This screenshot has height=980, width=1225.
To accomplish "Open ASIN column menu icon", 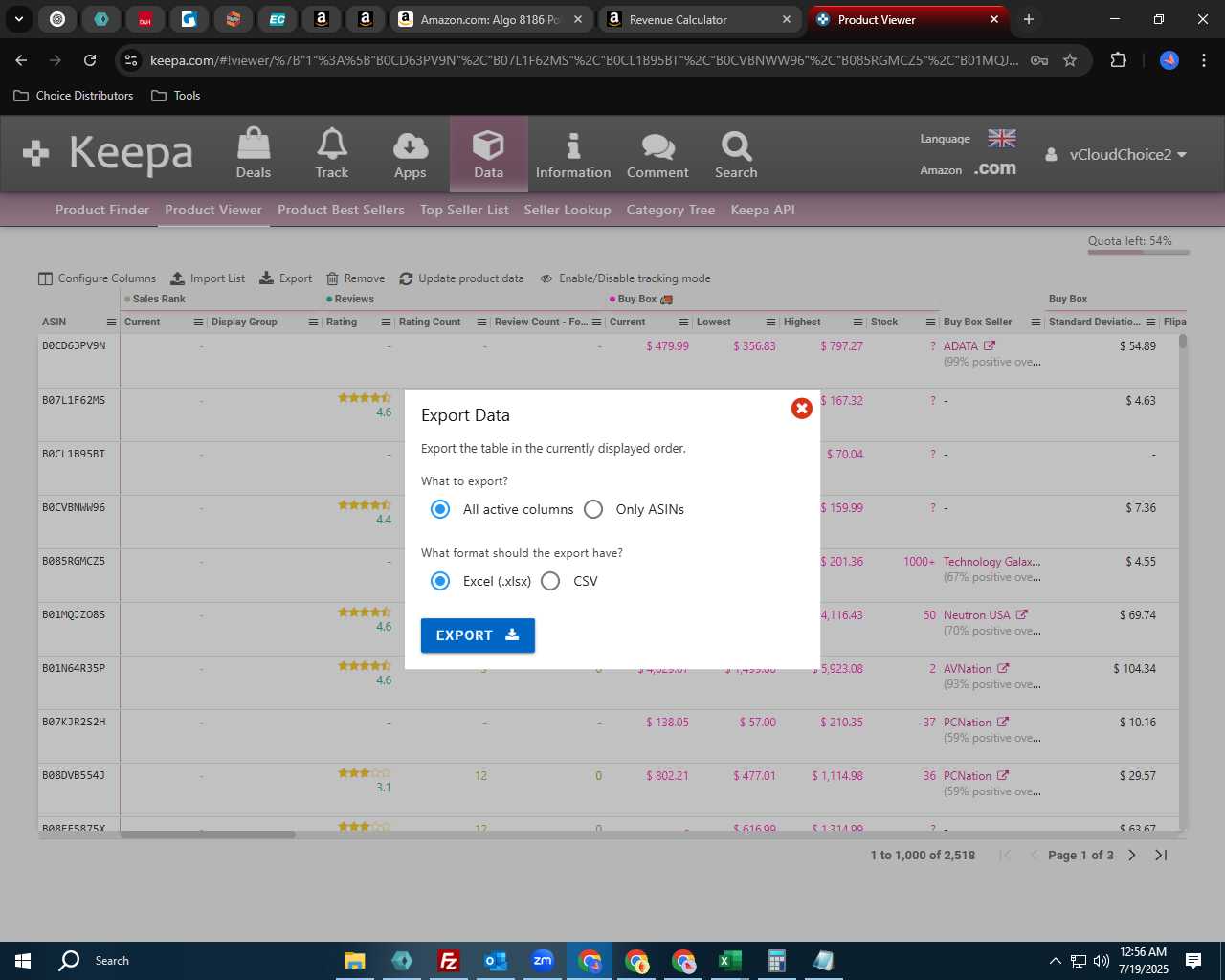I will coord(111,323).
